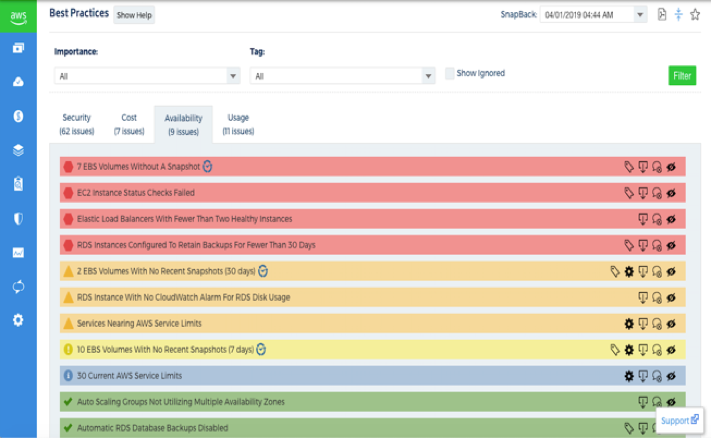Toggle ignore eye on Services Nearing AWS Service Limits
Viewport: 711px width, 438px height.
click(x=671, y=324)
